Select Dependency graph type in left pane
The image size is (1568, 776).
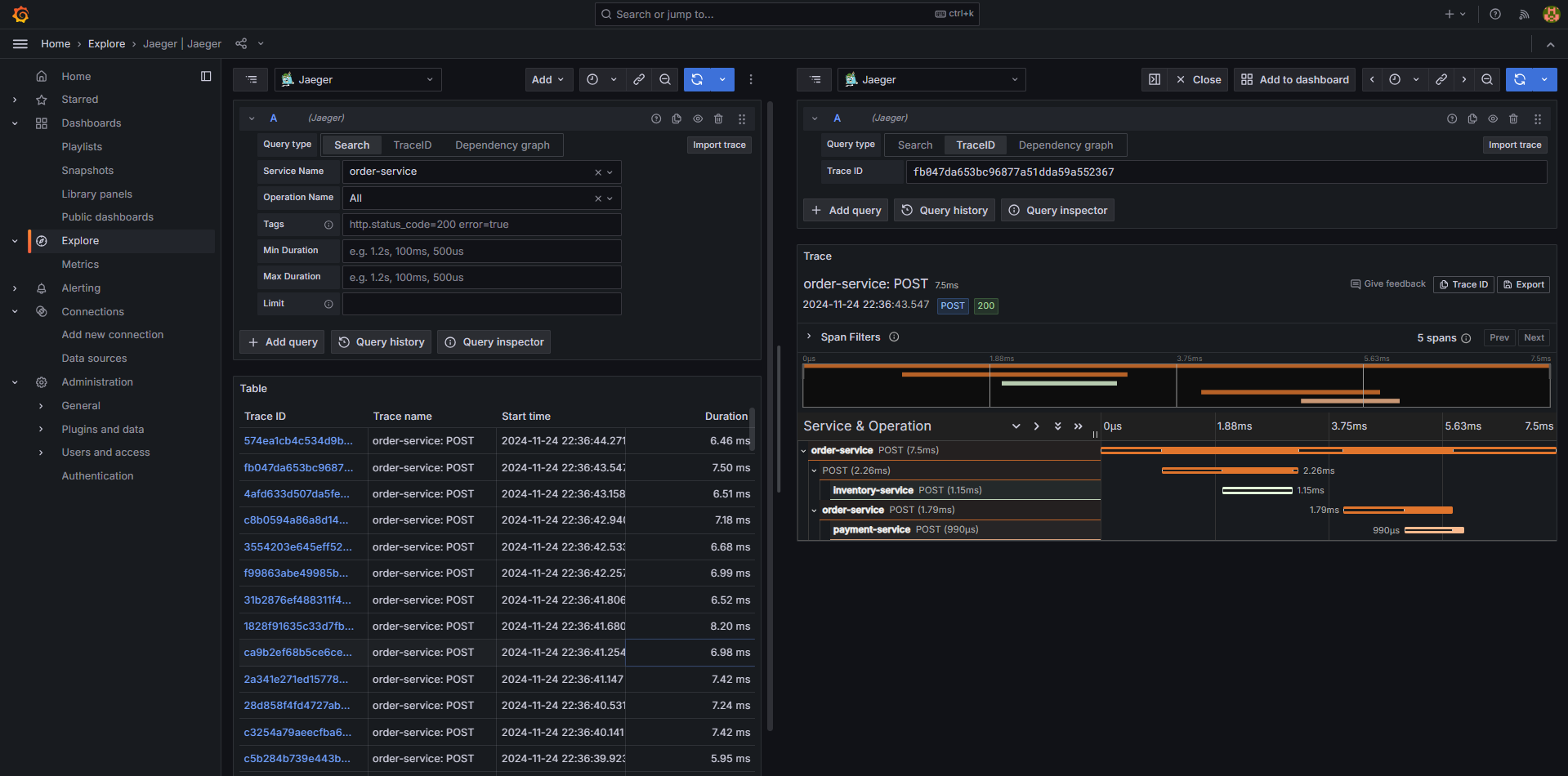coord(503,145)
